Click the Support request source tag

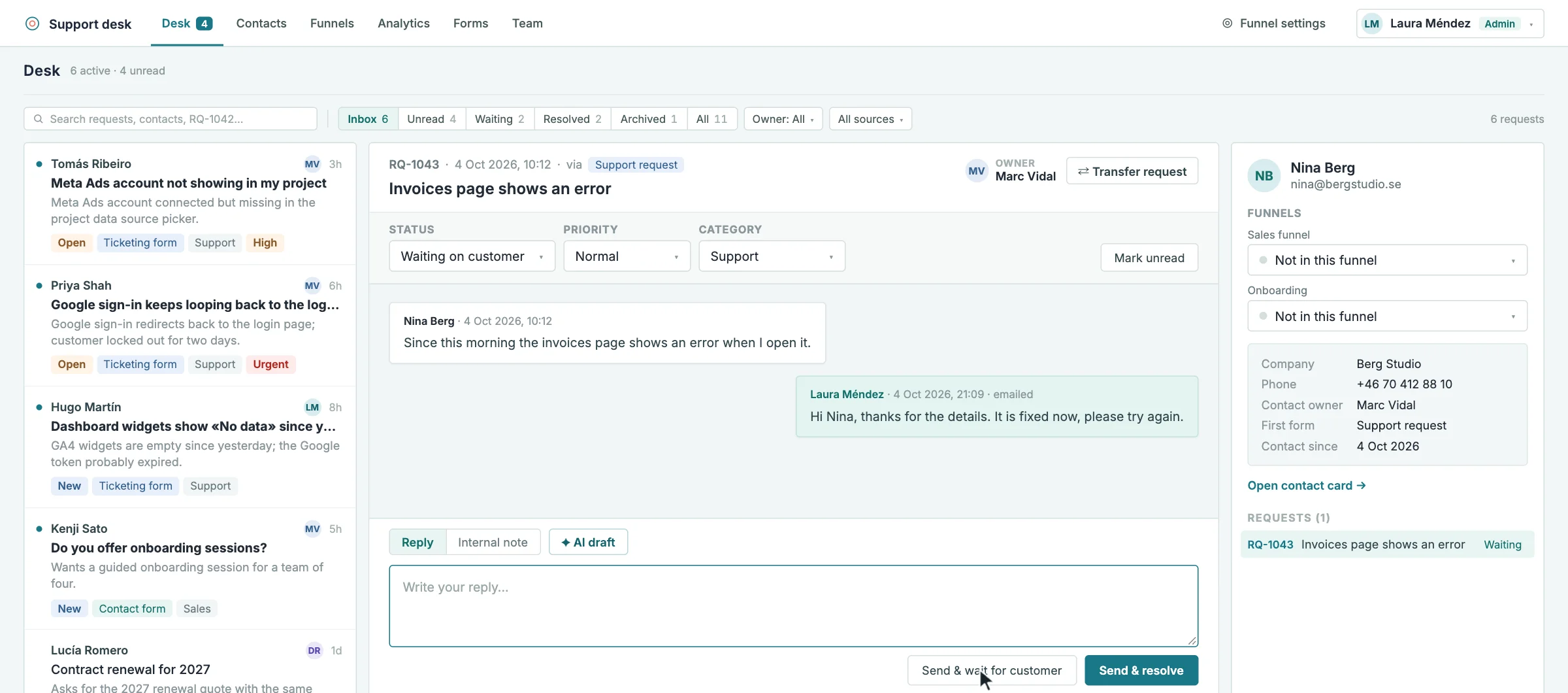coord(636,165)
